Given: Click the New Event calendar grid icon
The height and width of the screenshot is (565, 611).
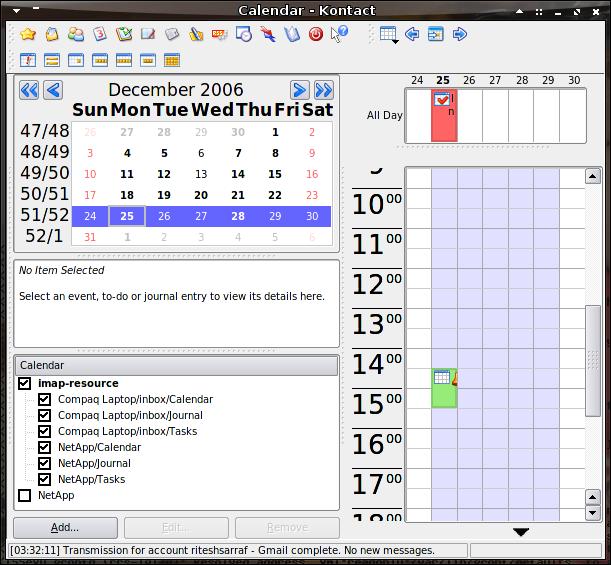Looking at the screenshot, I should click(388, 34).
